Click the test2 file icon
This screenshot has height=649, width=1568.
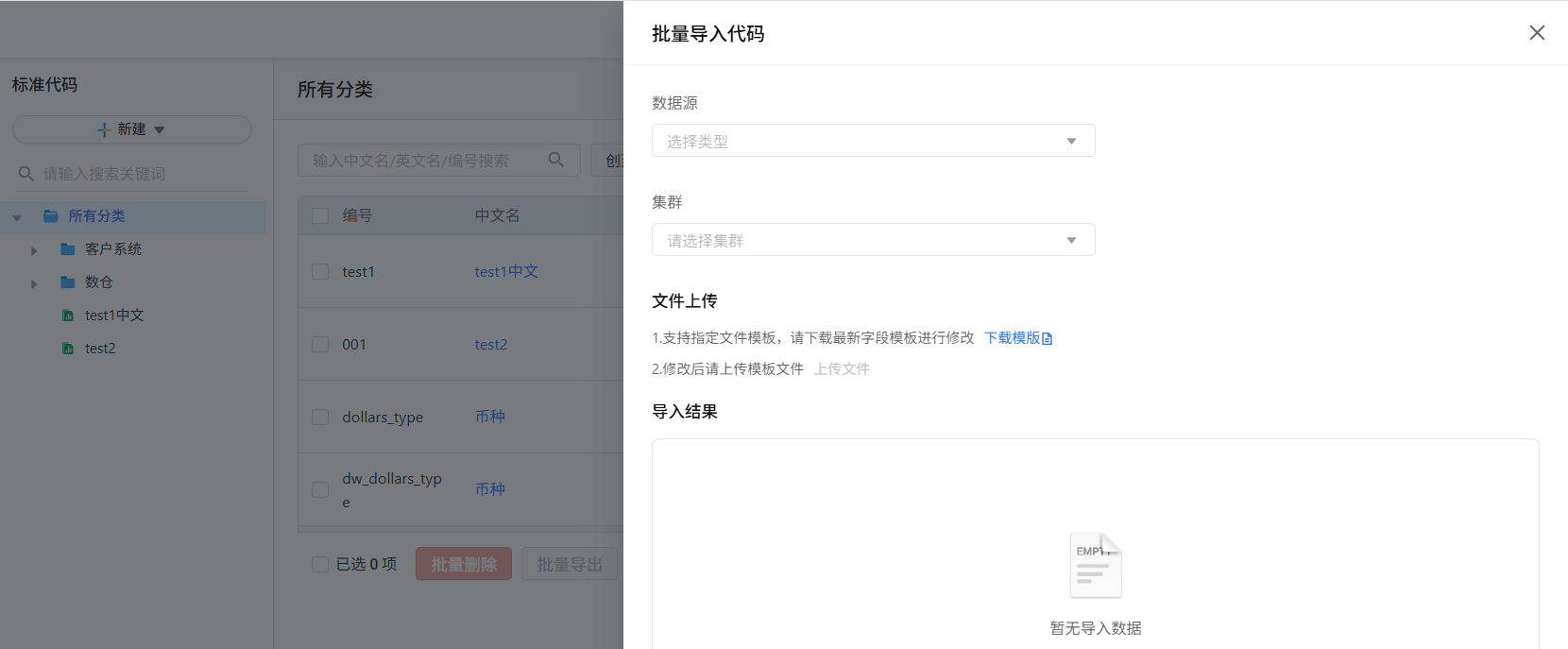pyautogui.click(x=68, y=349)
